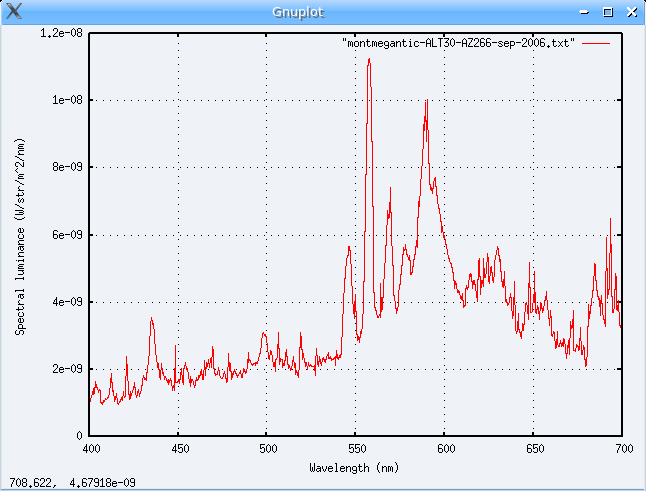Image resolution: width=646 pixels, height=491 pixels.
Task: Minimize the Gnuplot window
Action: point(586,13)
